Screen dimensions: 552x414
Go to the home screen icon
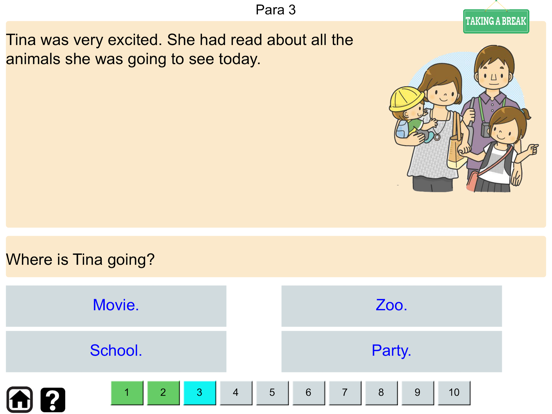[20, 399]
